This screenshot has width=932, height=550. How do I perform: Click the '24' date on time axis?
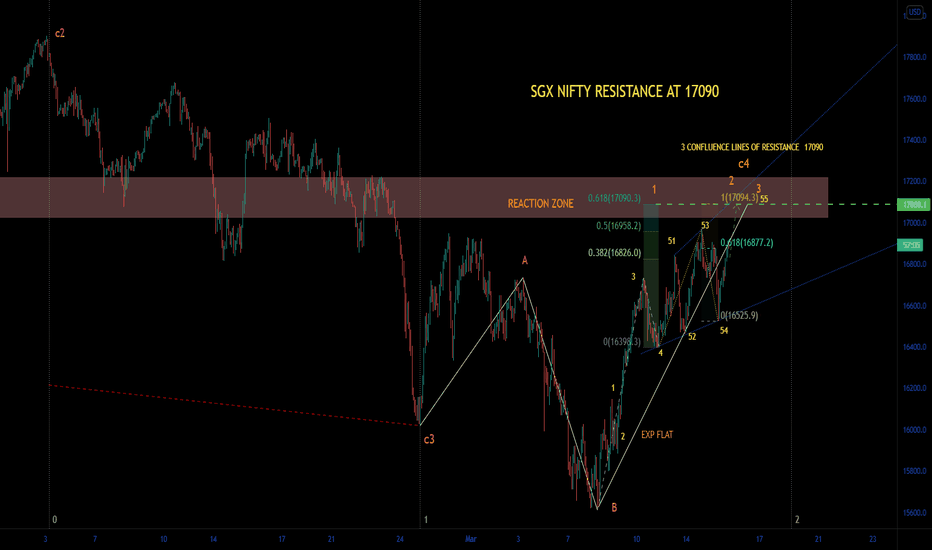pos(400,539)
